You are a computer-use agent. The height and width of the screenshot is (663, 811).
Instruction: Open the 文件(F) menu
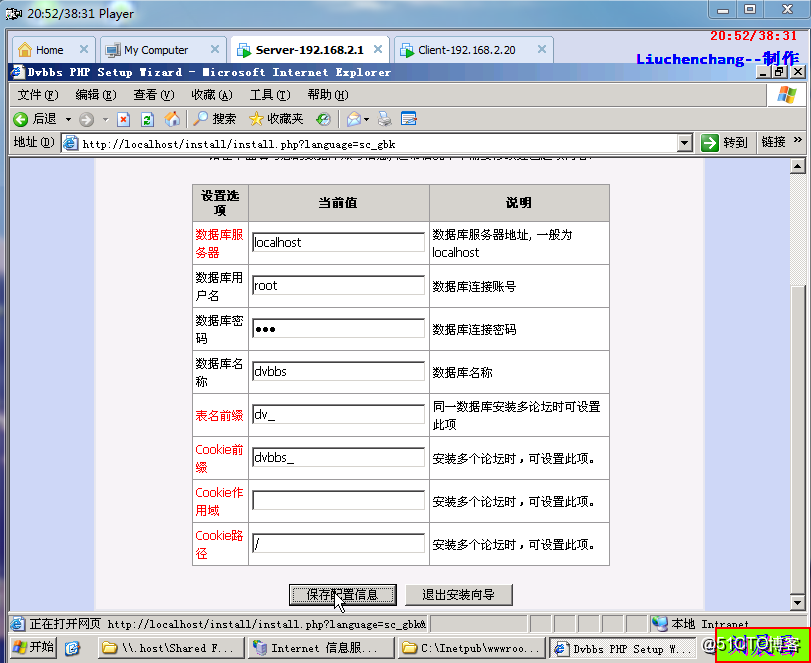click(x=38, y=95)
